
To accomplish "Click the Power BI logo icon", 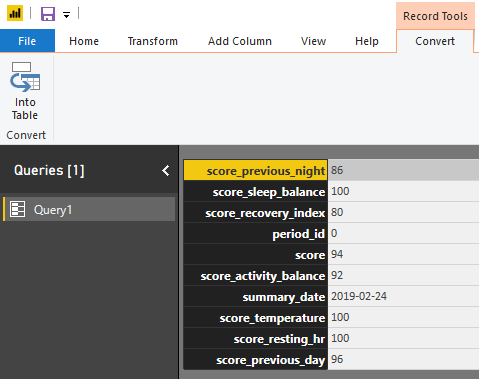I will 15,14.
